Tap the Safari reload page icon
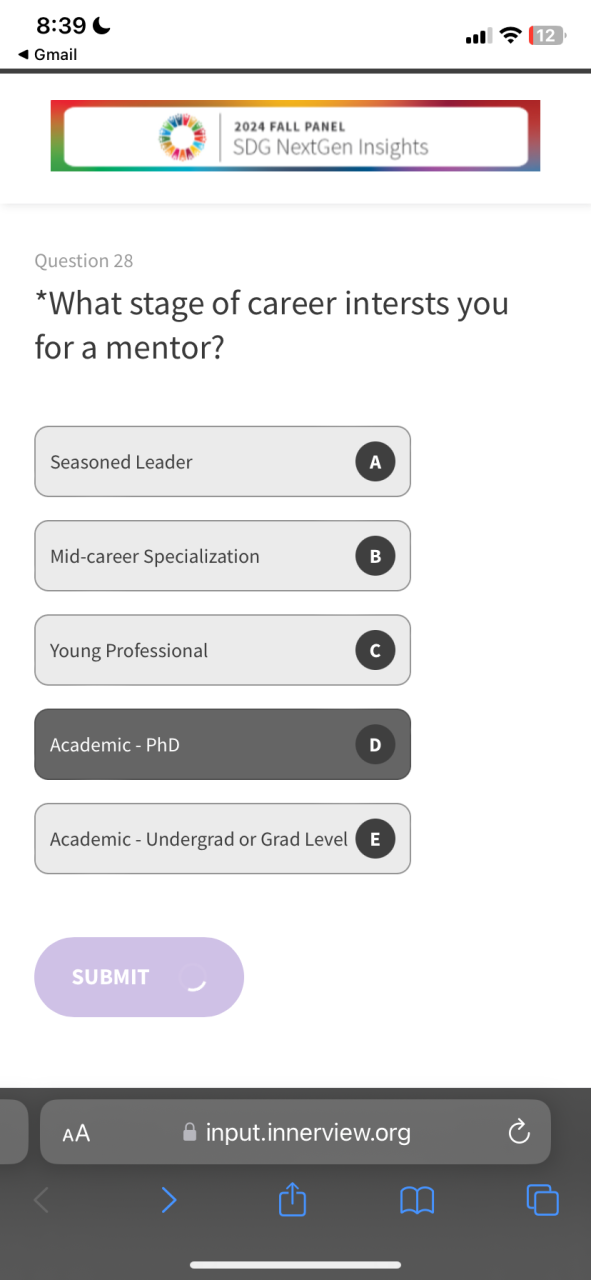This screenshot has width=591, height=1280. point(517,1132)
